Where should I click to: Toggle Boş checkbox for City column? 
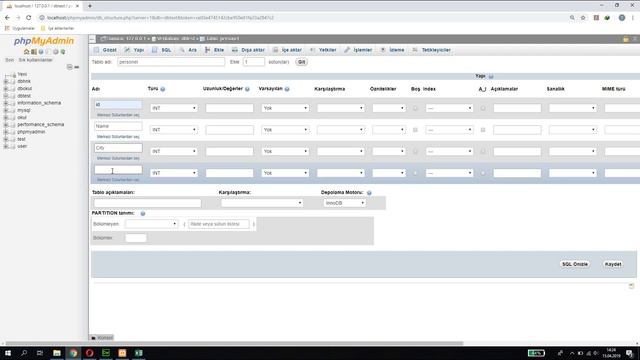[x=415, y=151]
